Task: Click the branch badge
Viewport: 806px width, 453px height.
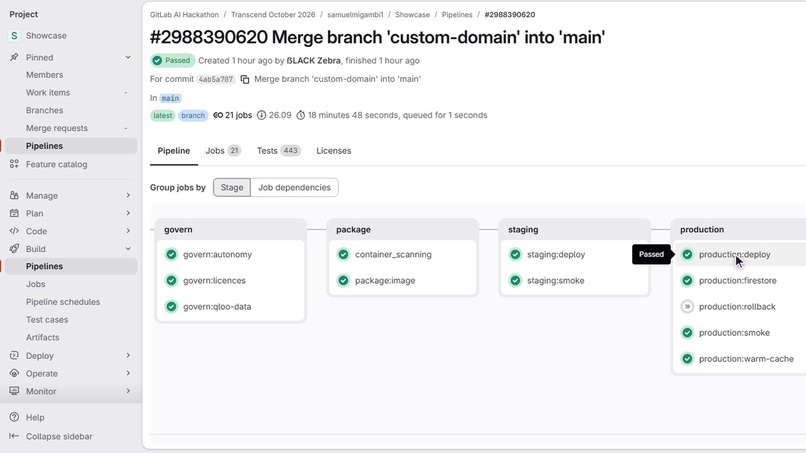Action: (x=193, y=115)
